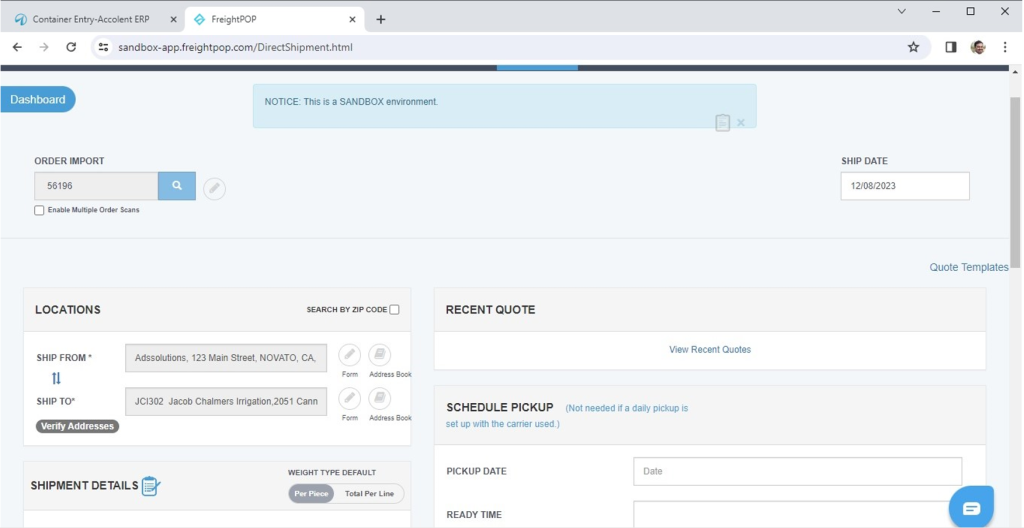View site information icon in address bar

pos(103,47)
